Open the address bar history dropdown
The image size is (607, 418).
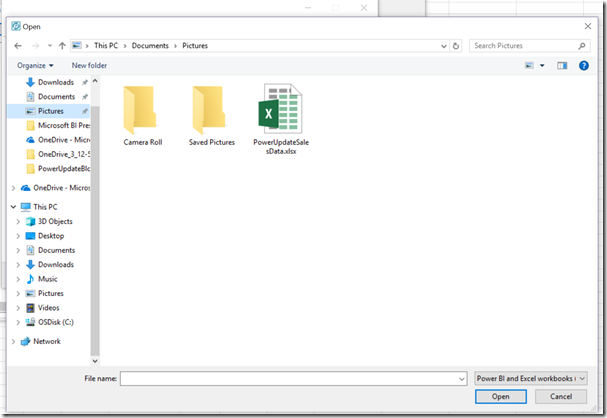coord(444,46)
